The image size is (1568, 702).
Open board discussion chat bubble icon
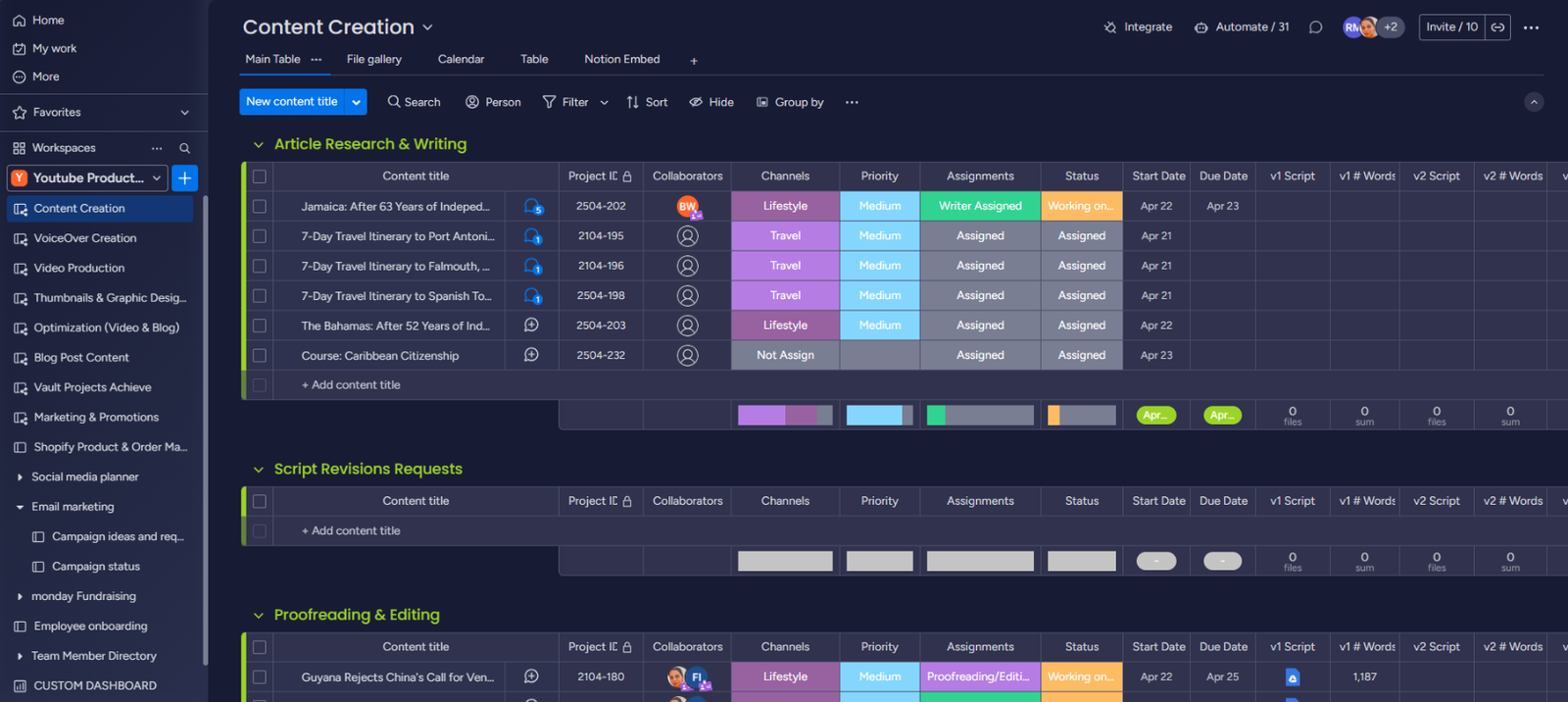pos(1315,27)
